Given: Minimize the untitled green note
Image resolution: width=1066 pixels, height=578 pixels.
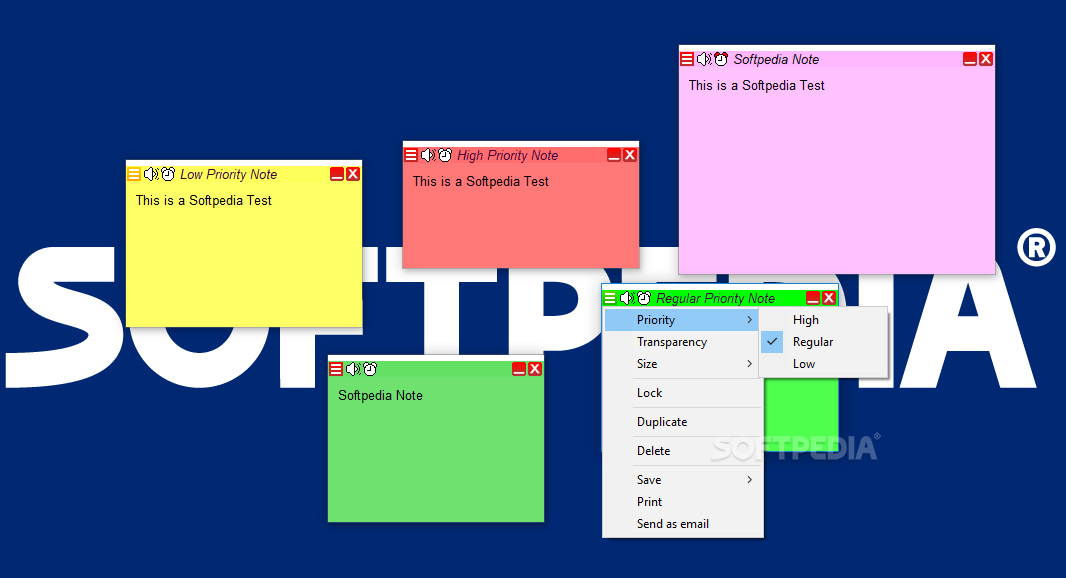Looking at the screenshot, I should (519, 369).
